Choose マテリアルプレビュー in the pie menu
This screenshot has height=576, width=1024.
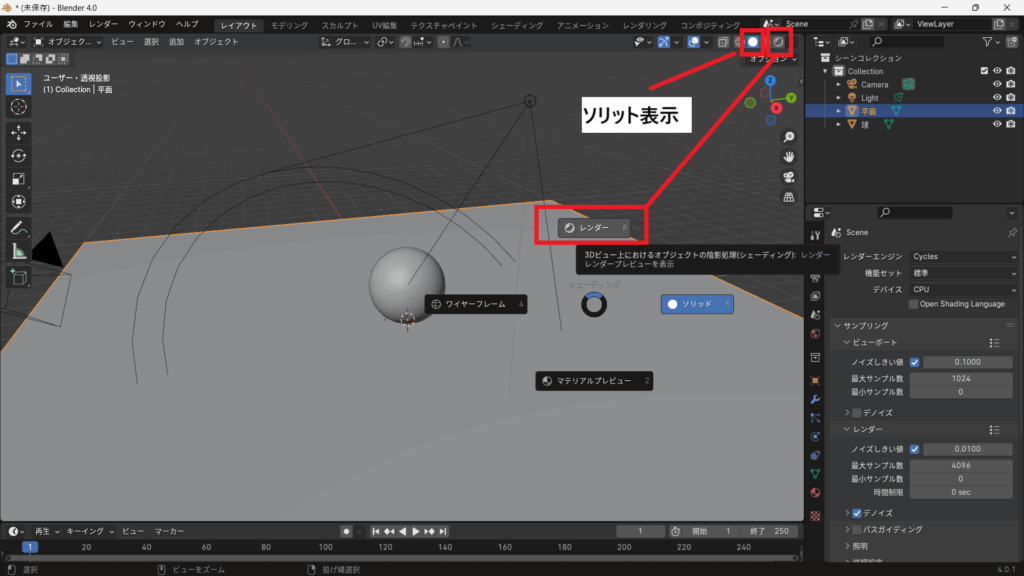click(594, 381)
